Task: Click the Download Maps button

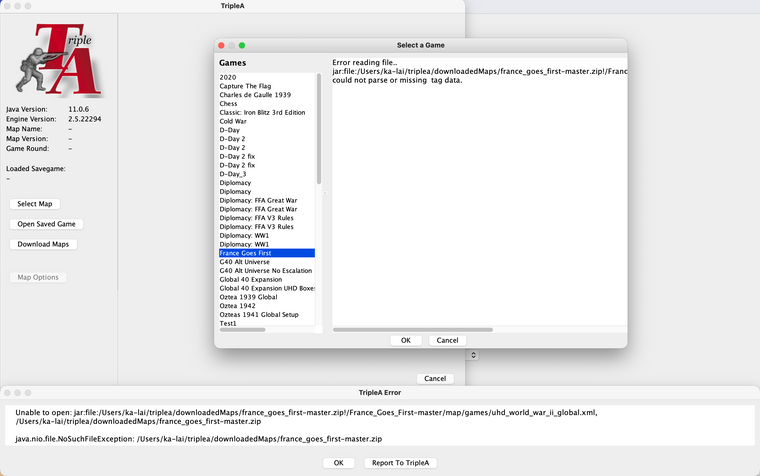Action: click(x=43, y=244)
